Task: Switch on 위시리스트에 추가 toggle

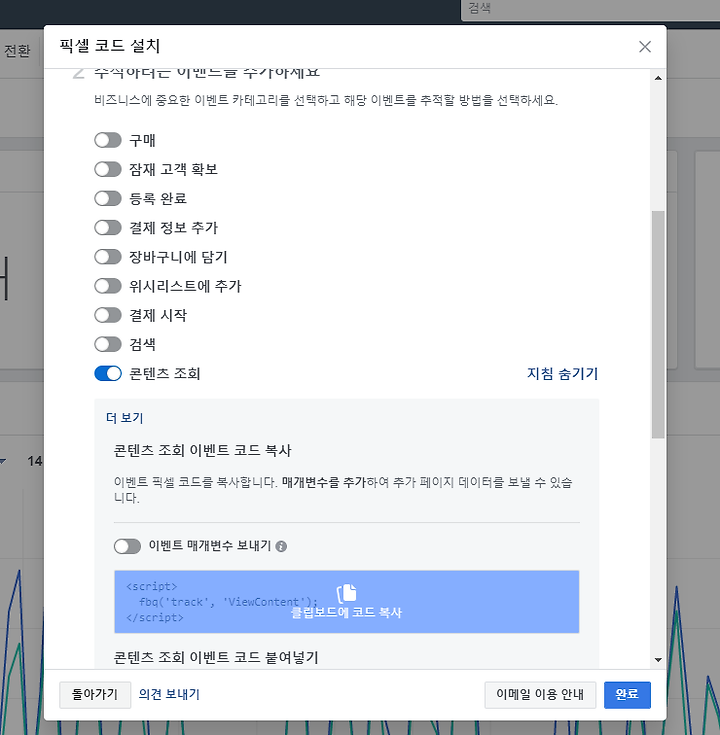Action: pyautogui.click(x=108, y=286)
